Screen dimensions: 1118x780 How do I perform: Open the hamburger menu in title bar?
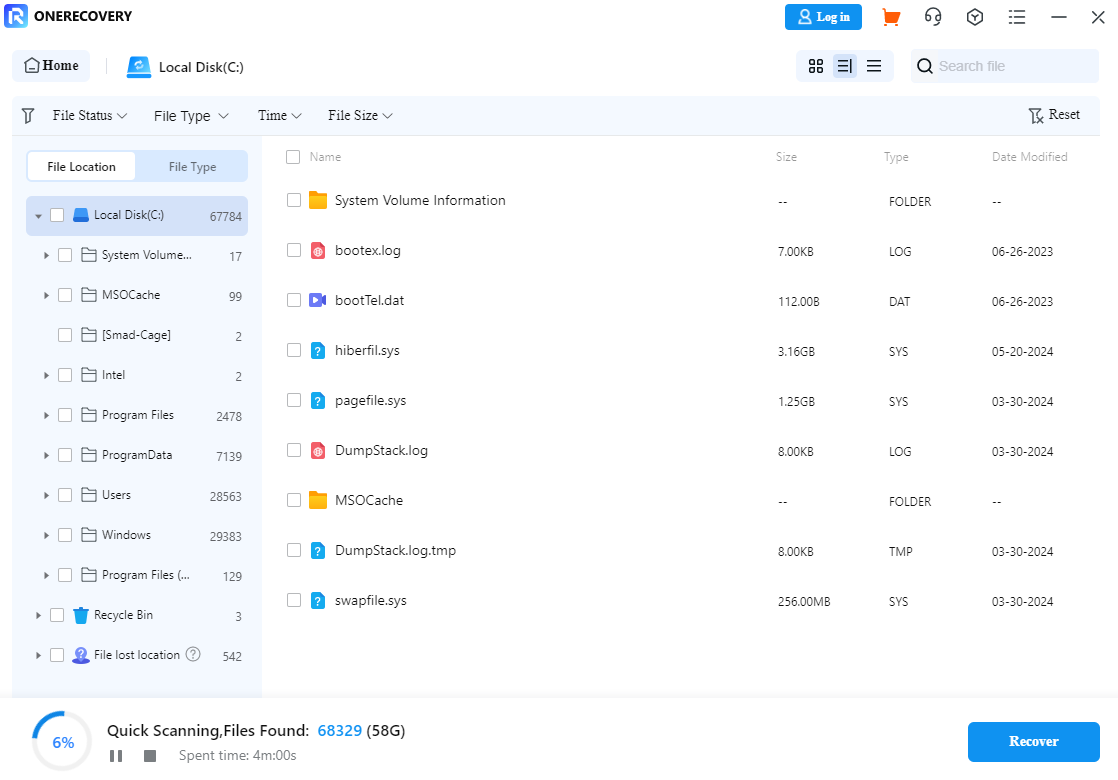click(x=1017, y=17)
